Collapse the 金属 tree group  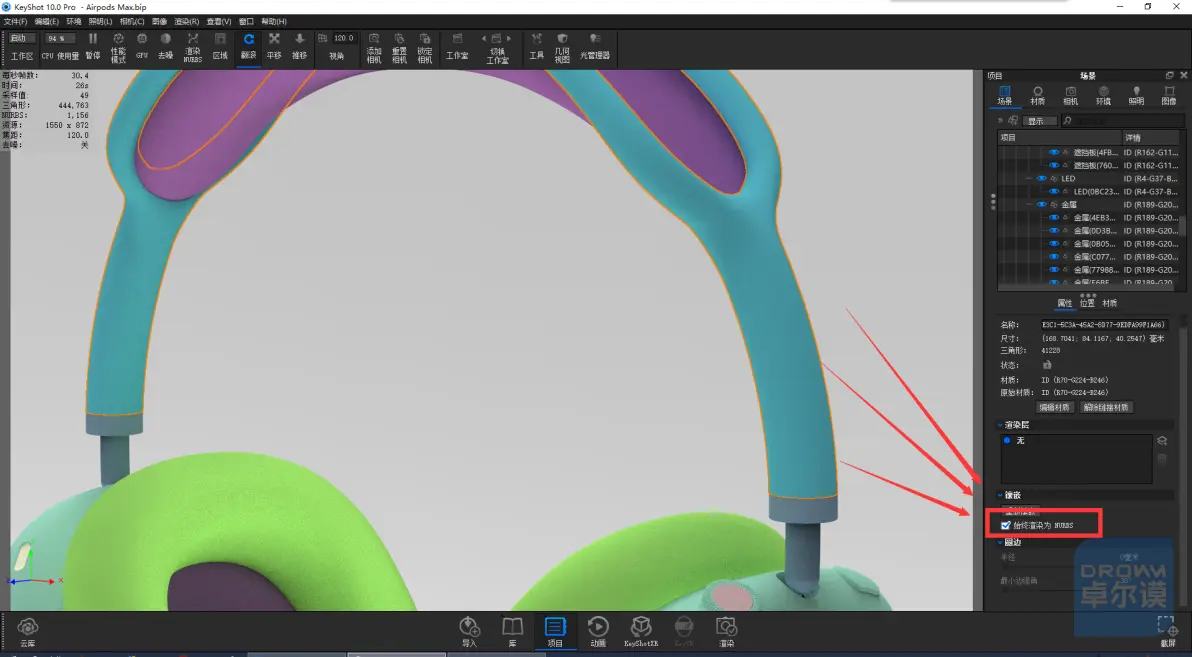1029,205
